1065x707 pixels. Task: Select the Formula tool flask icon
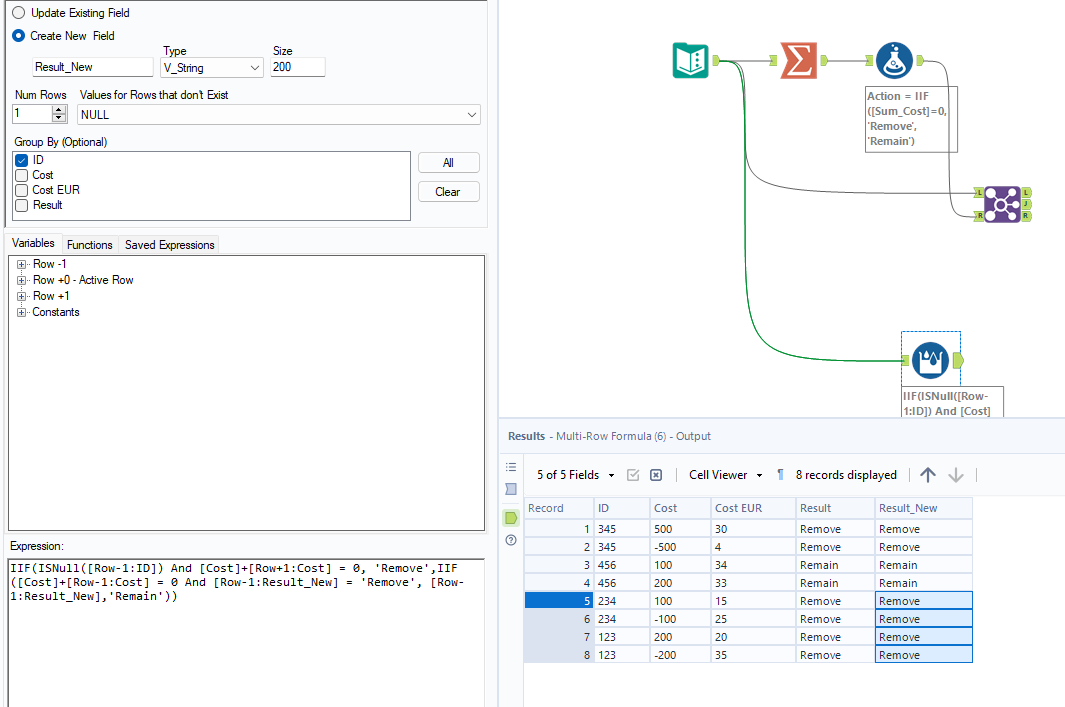pos(893,61)
